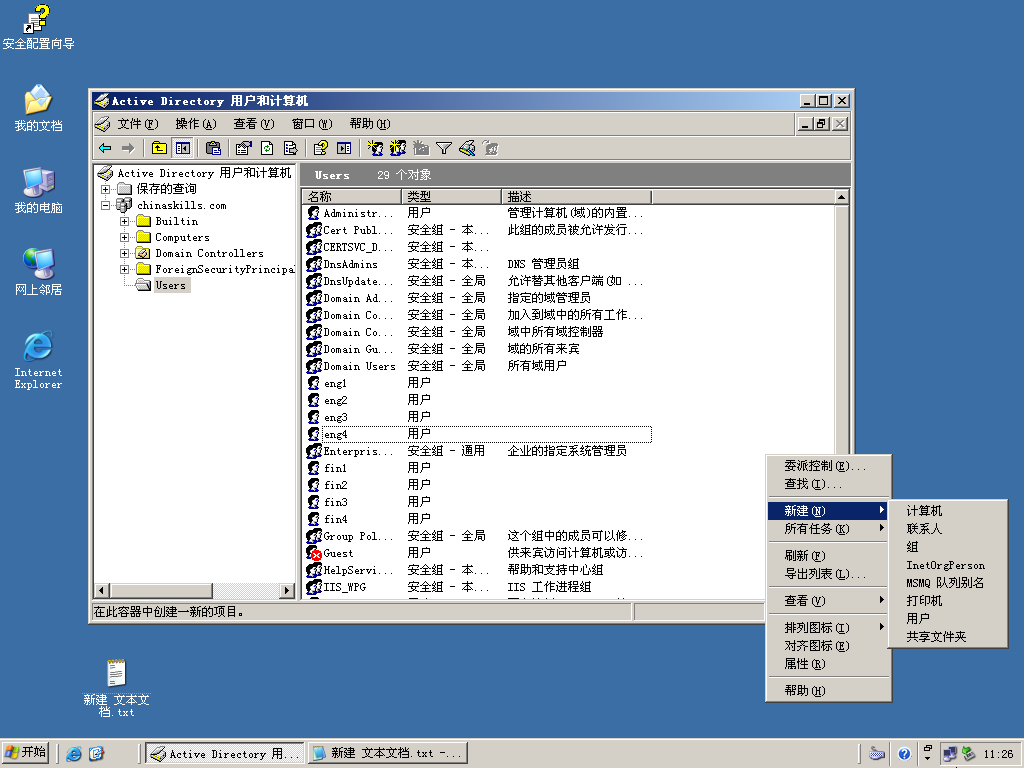Viewport: 1024px width, 768px height.
Task: Open the 查看 menu in menu bar
Action: click(253, 123)
